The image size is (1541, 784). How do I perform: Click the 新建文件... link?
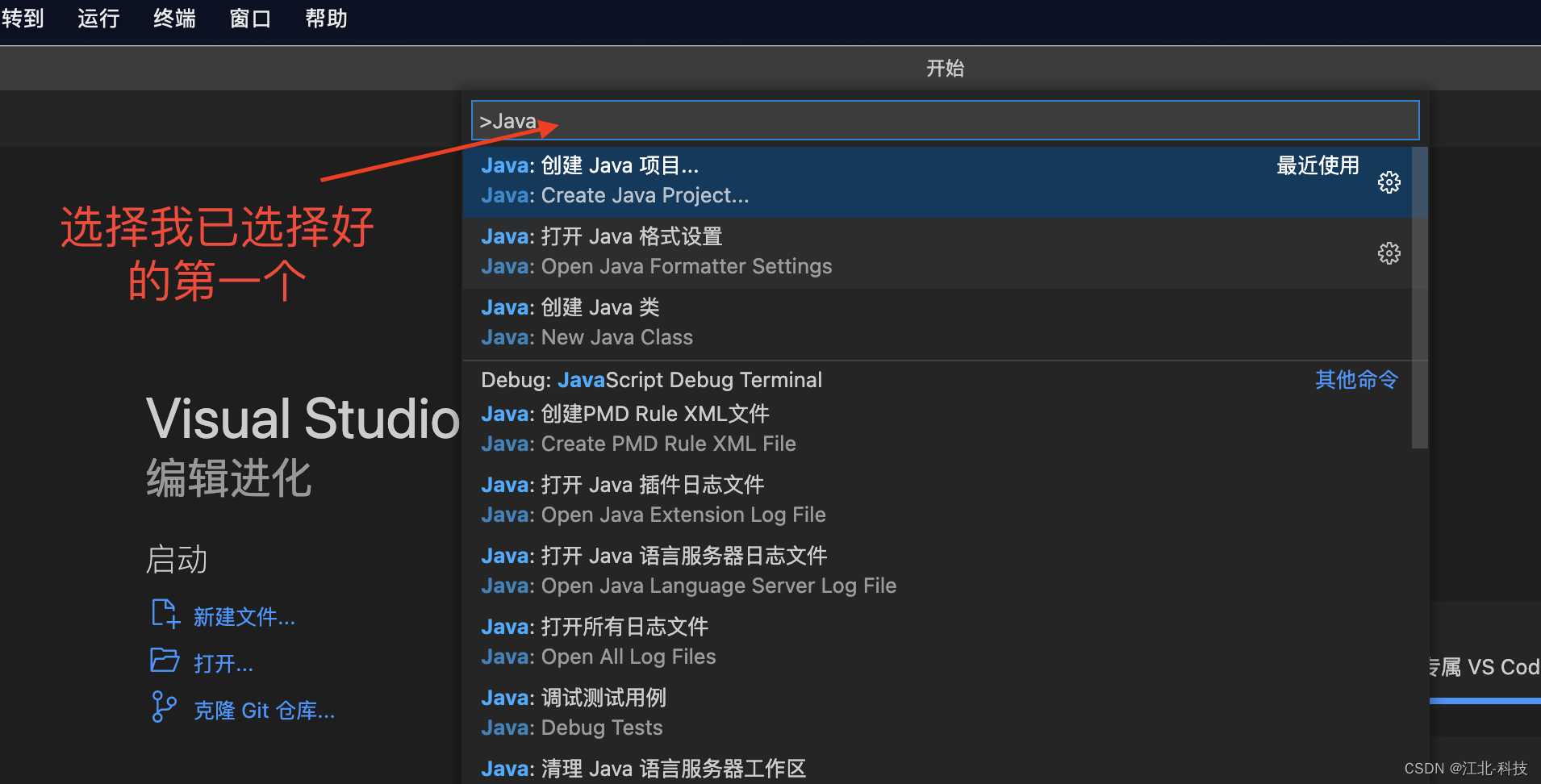coord(244,617)
